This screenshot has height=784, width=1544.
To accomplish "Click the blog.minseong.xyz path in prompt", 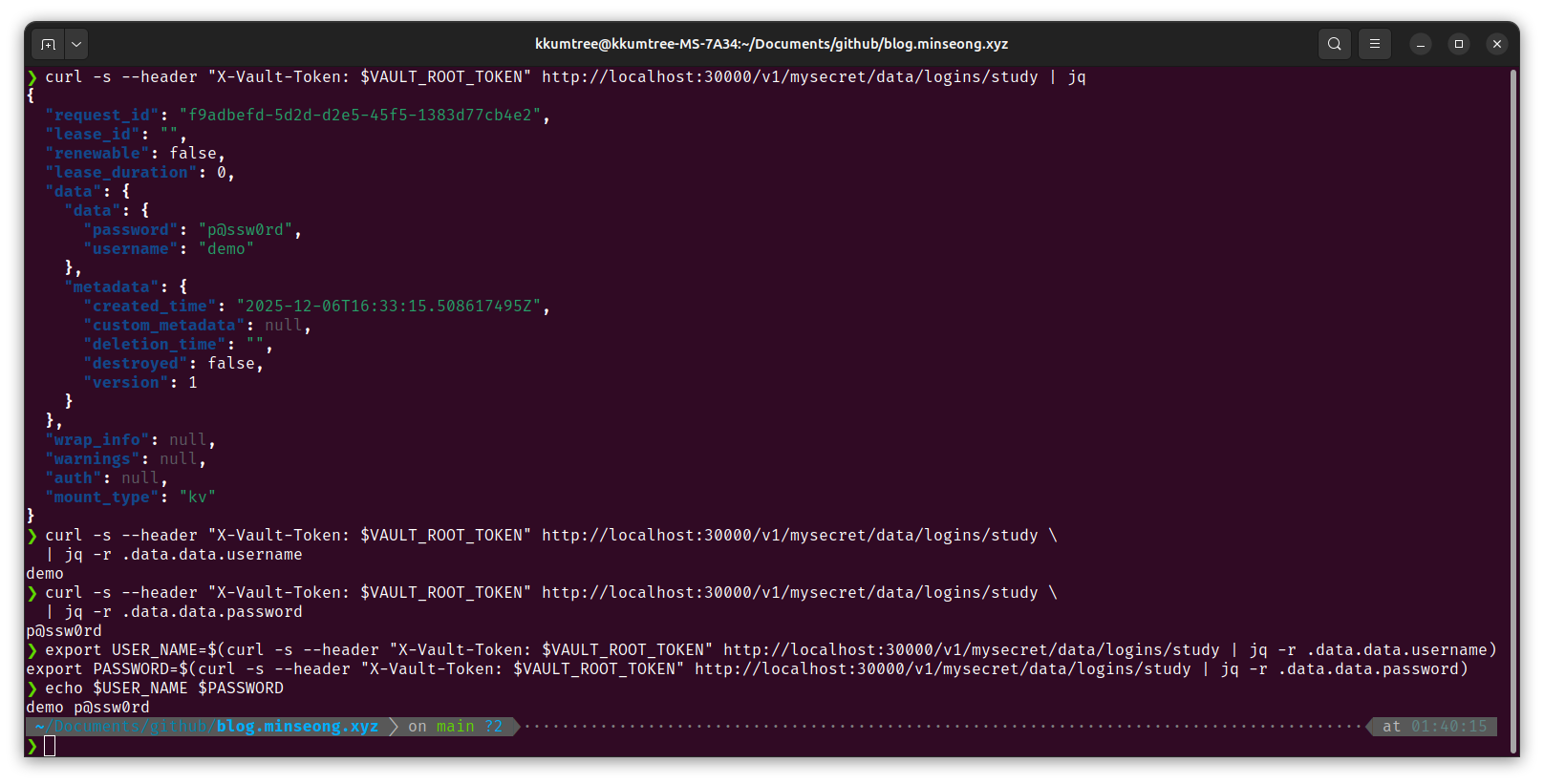I will coord(297,727).
